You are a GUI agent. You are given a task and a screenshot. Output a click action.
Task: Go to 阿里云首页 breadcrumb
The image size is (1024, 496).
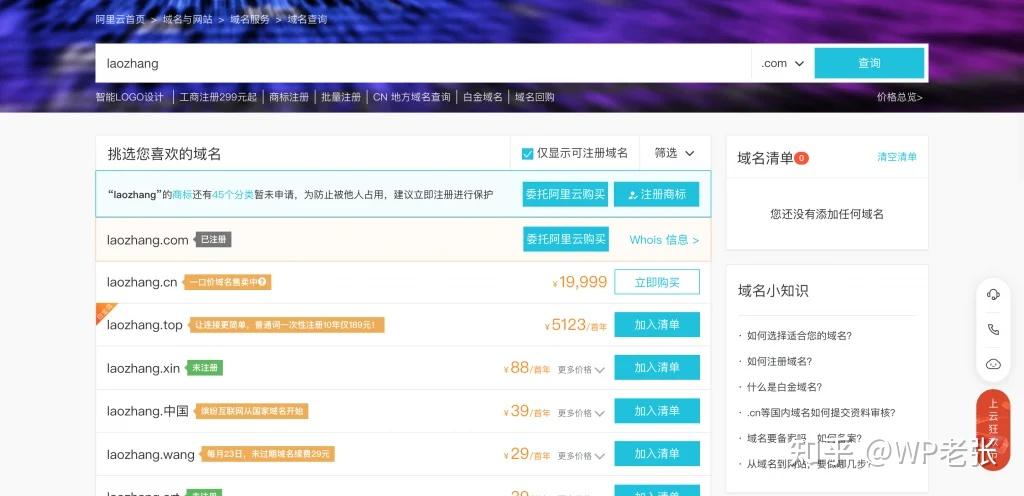tap(120, 19)
